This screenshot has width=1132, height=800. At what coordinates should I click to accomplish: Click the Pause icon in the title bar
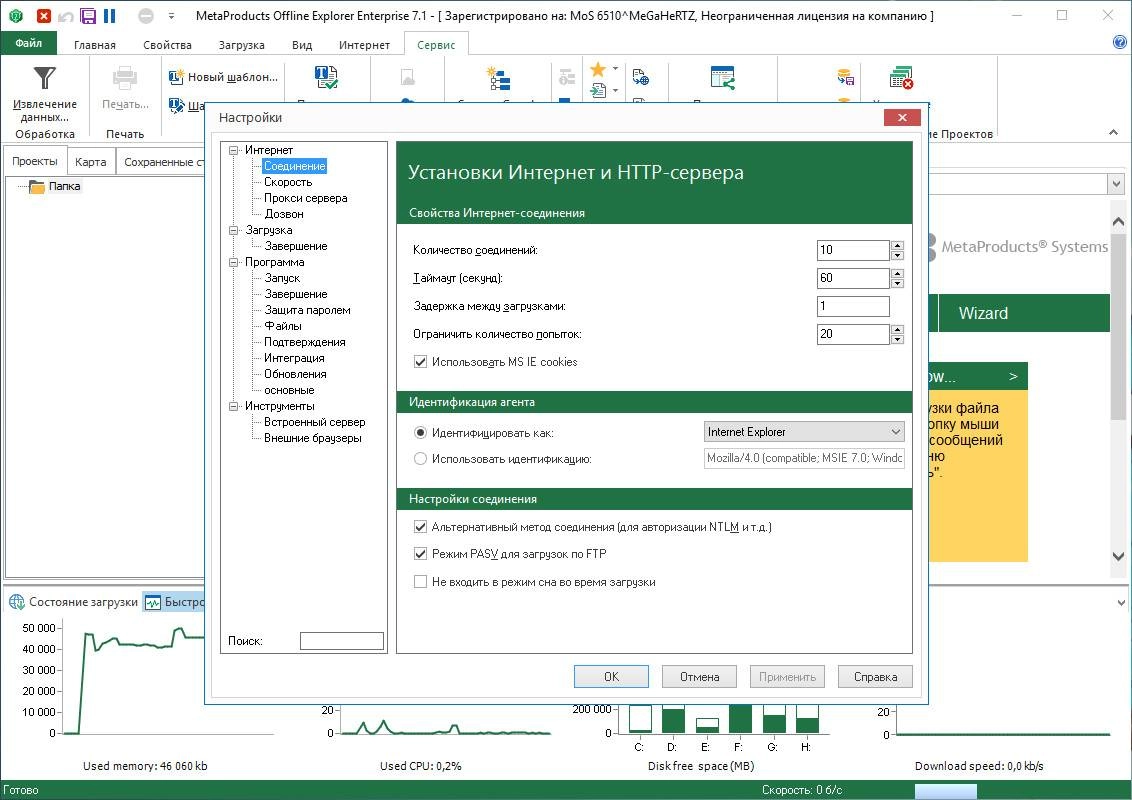pyautogui.click(x=110, y=15)
